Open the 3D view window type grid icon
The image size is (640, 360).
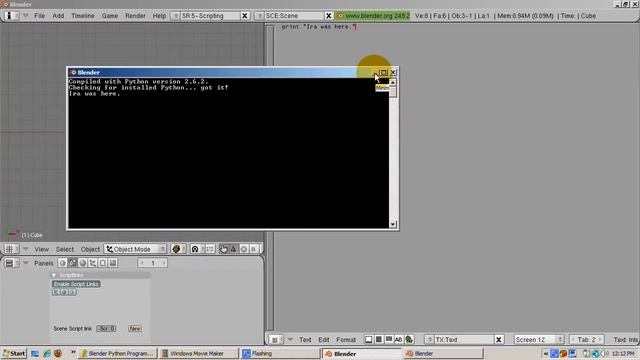11,249
